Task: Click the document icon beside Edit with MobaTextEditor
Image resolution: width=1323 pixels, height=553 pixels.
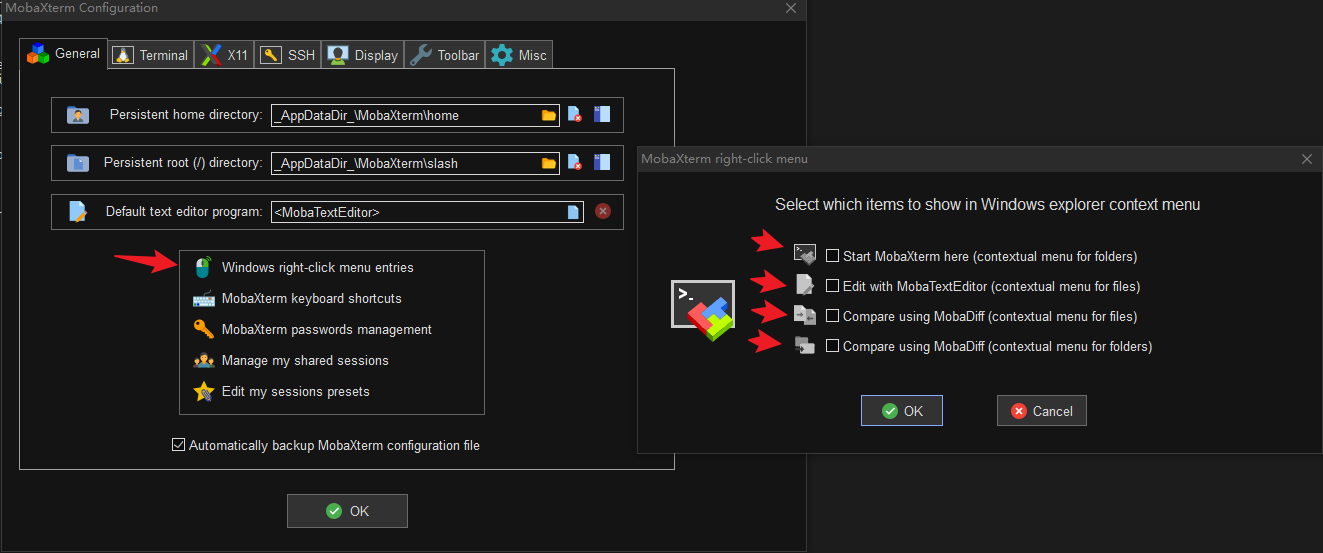Action: tap(804, 285)
